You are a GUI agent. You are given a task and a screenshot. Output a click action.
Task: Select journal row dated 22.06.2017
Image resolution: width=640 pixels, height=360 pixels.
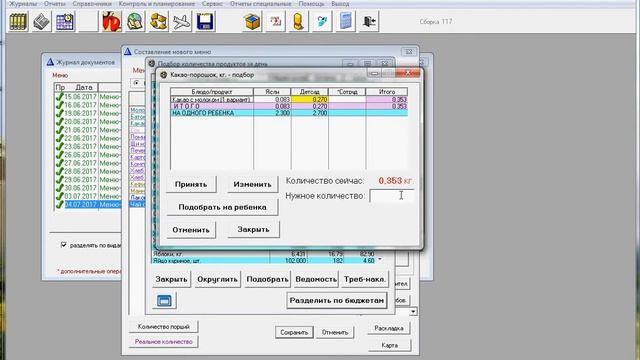(88, 138)
